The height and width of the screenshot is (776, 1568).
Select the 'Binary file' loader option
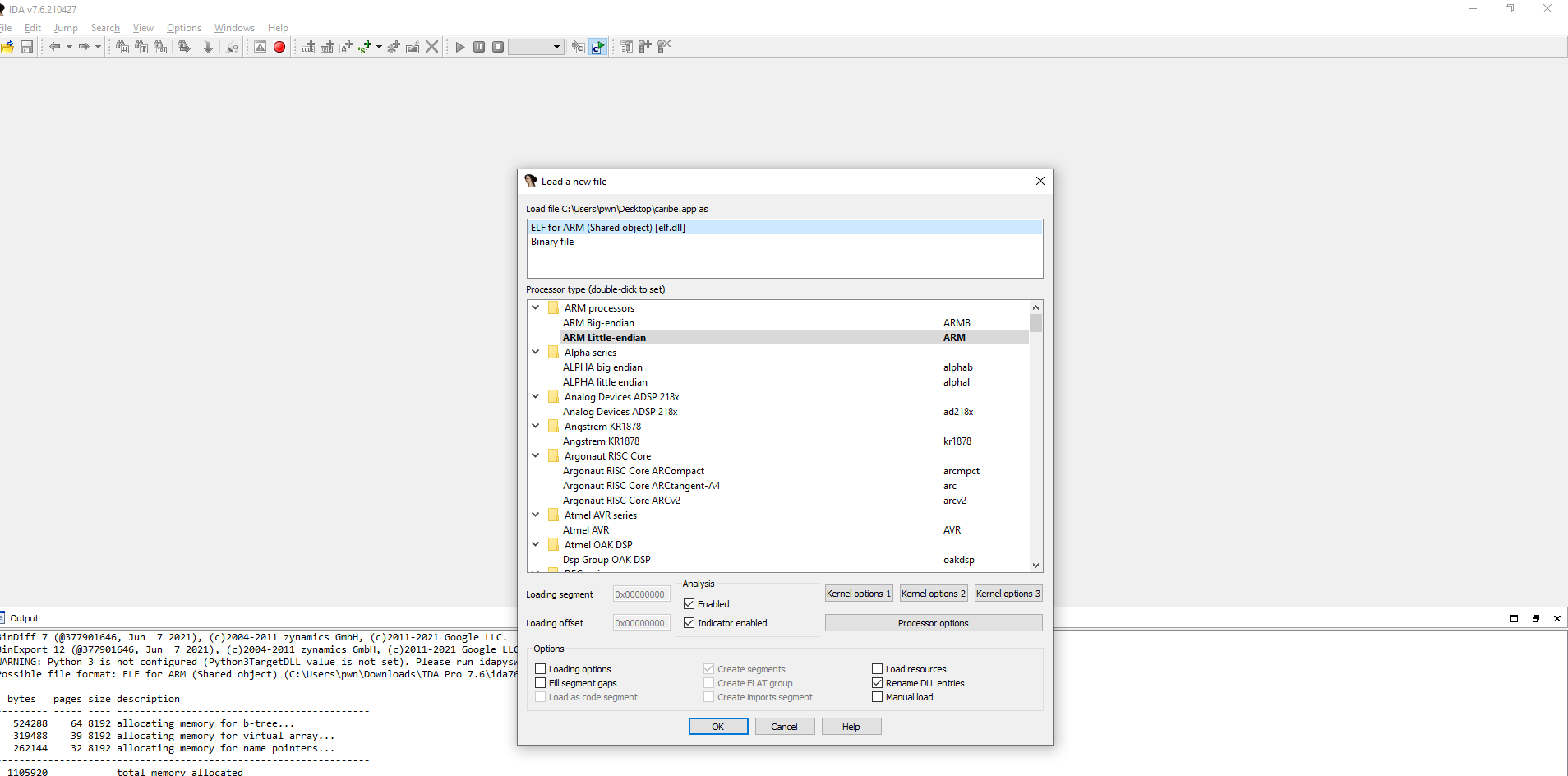[785, 242]
